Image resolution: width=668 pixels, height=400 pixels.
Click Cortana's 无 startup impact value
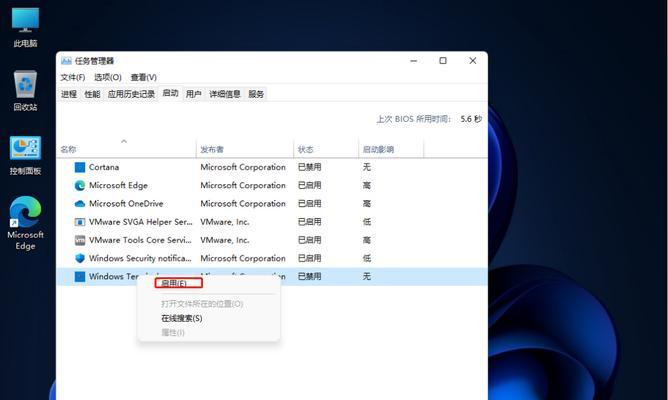click(366, 167)
